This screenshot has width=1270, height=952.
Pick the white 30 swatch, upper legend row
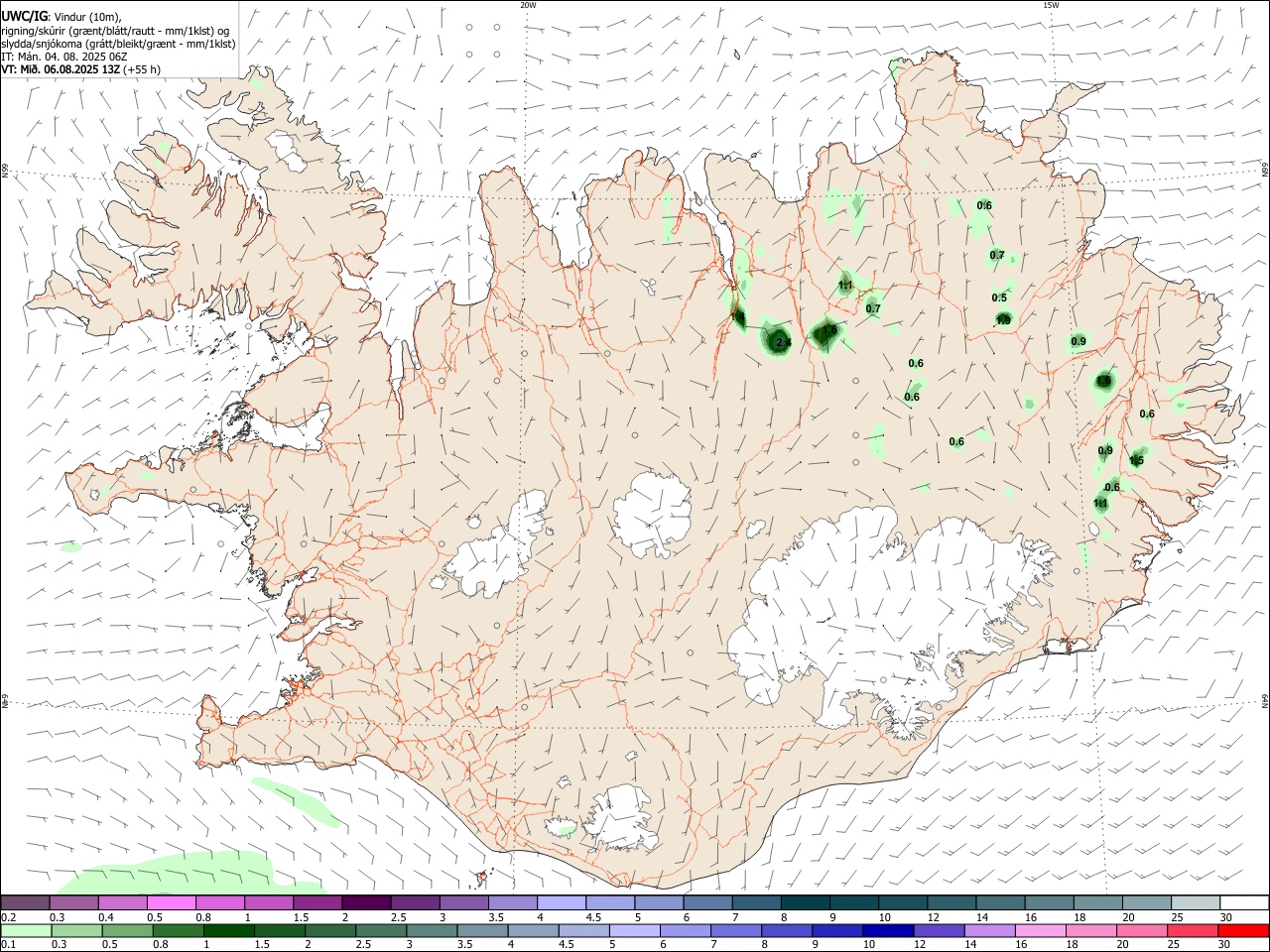pyautogui.click(x=1244, y=903)
